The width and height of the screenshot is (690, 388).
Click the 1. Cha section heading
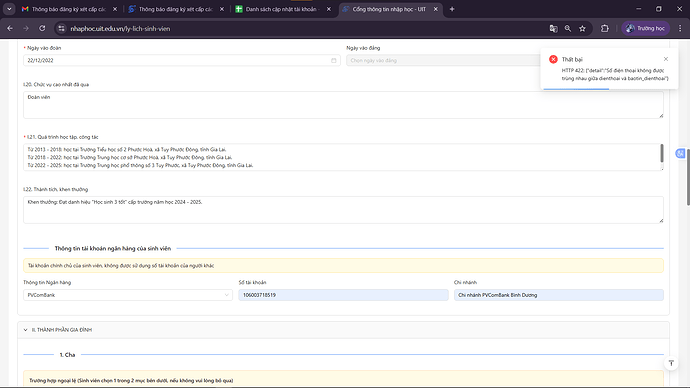[x=67, y=355]
